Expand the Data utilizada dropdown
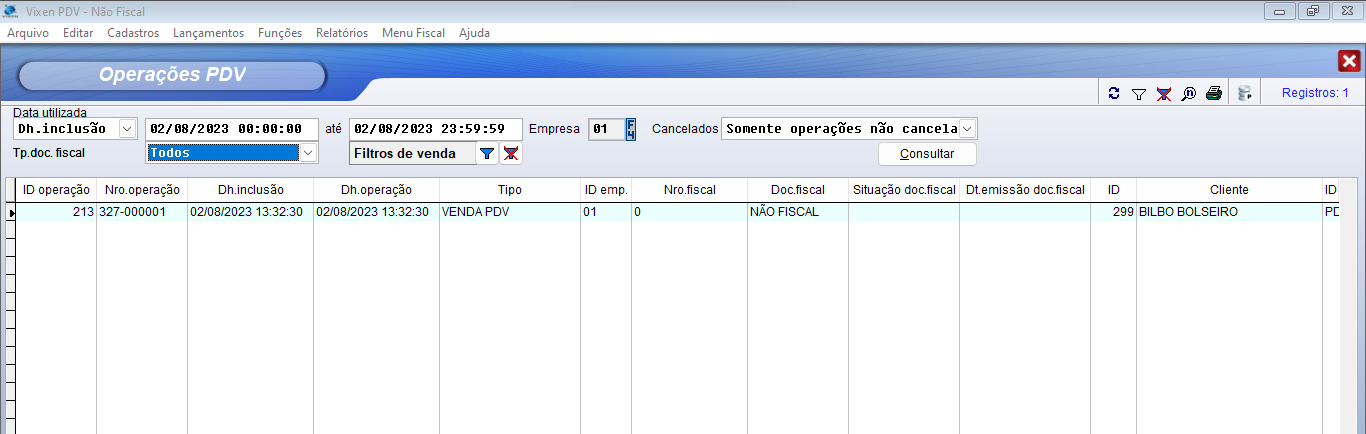Screen dimensions: 1366x434 pyautogui.click(x=127, y=129)
